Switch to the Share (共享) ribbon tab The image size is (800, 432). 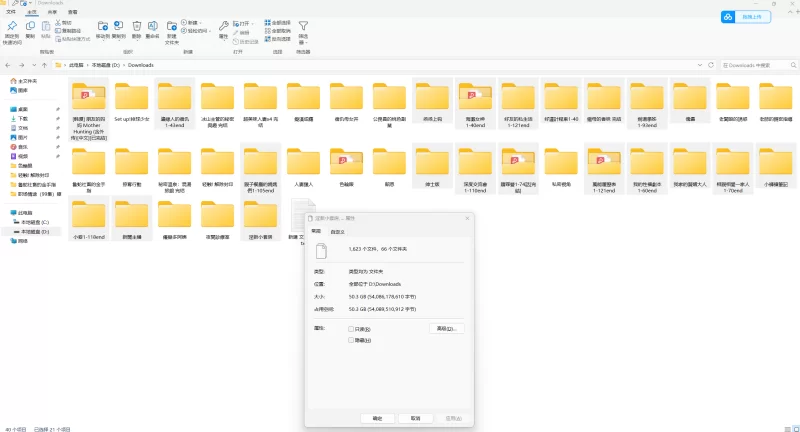(x=52, y=12)
